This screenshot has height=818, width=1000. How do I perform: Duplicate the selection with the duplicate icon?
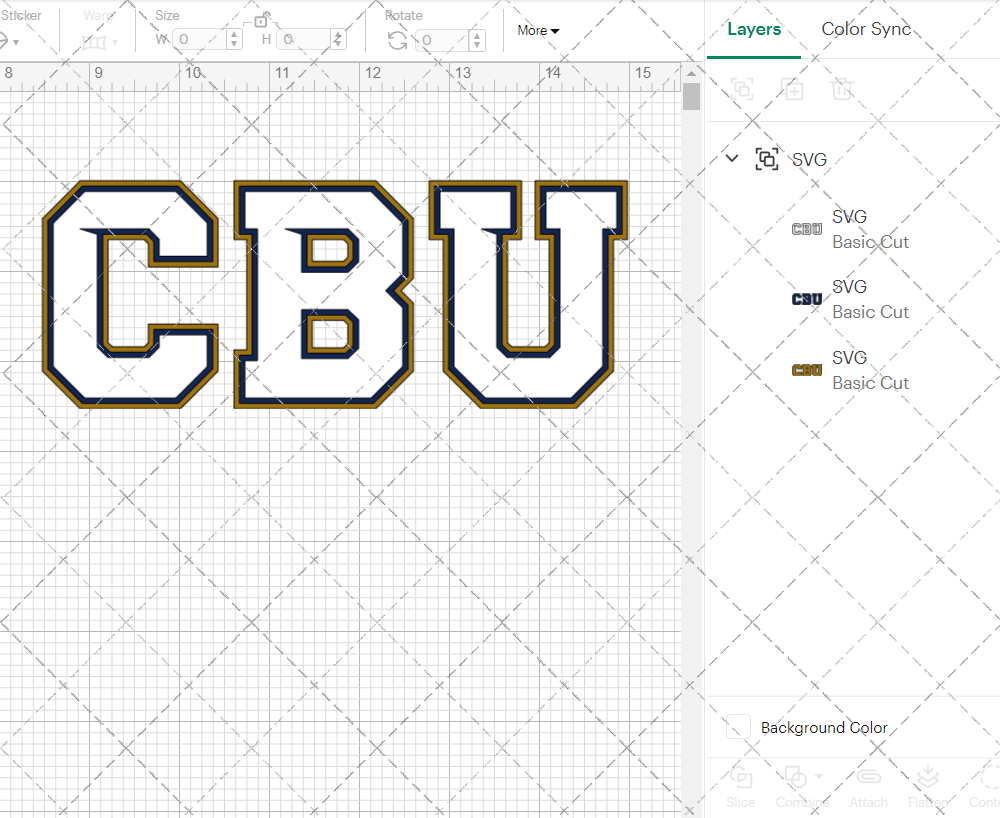tap(792, 90)
